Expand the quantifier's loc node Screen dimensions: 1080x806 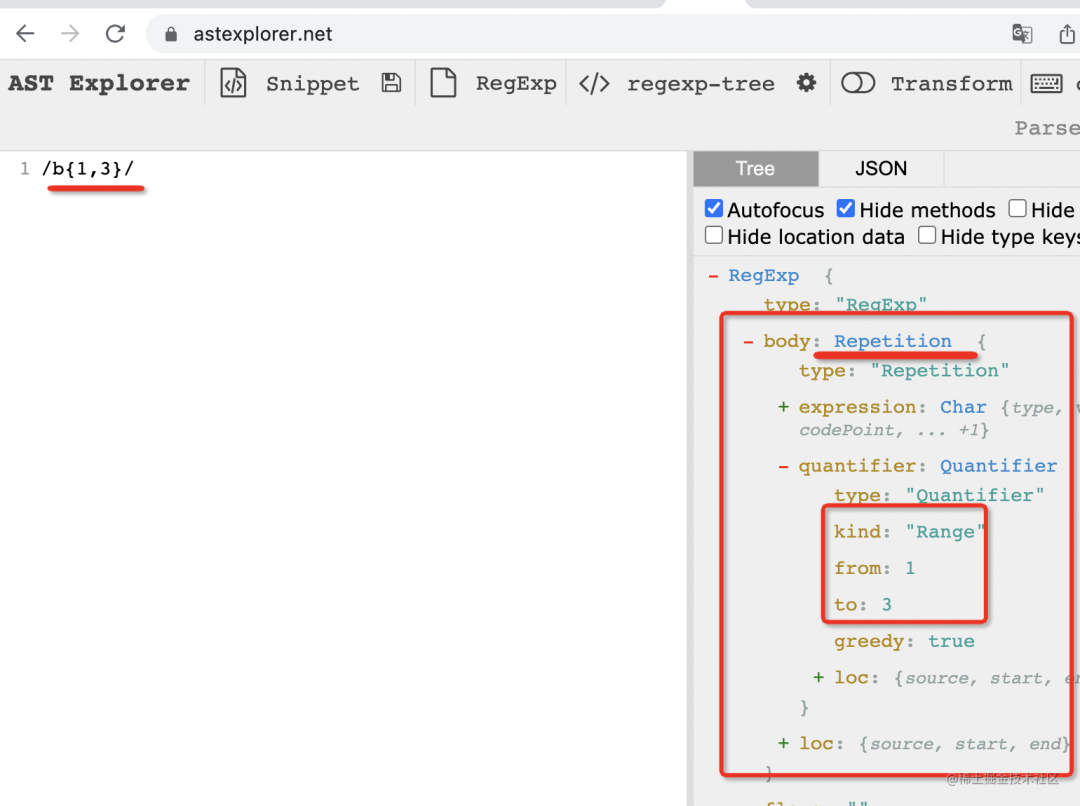[818, 678]
